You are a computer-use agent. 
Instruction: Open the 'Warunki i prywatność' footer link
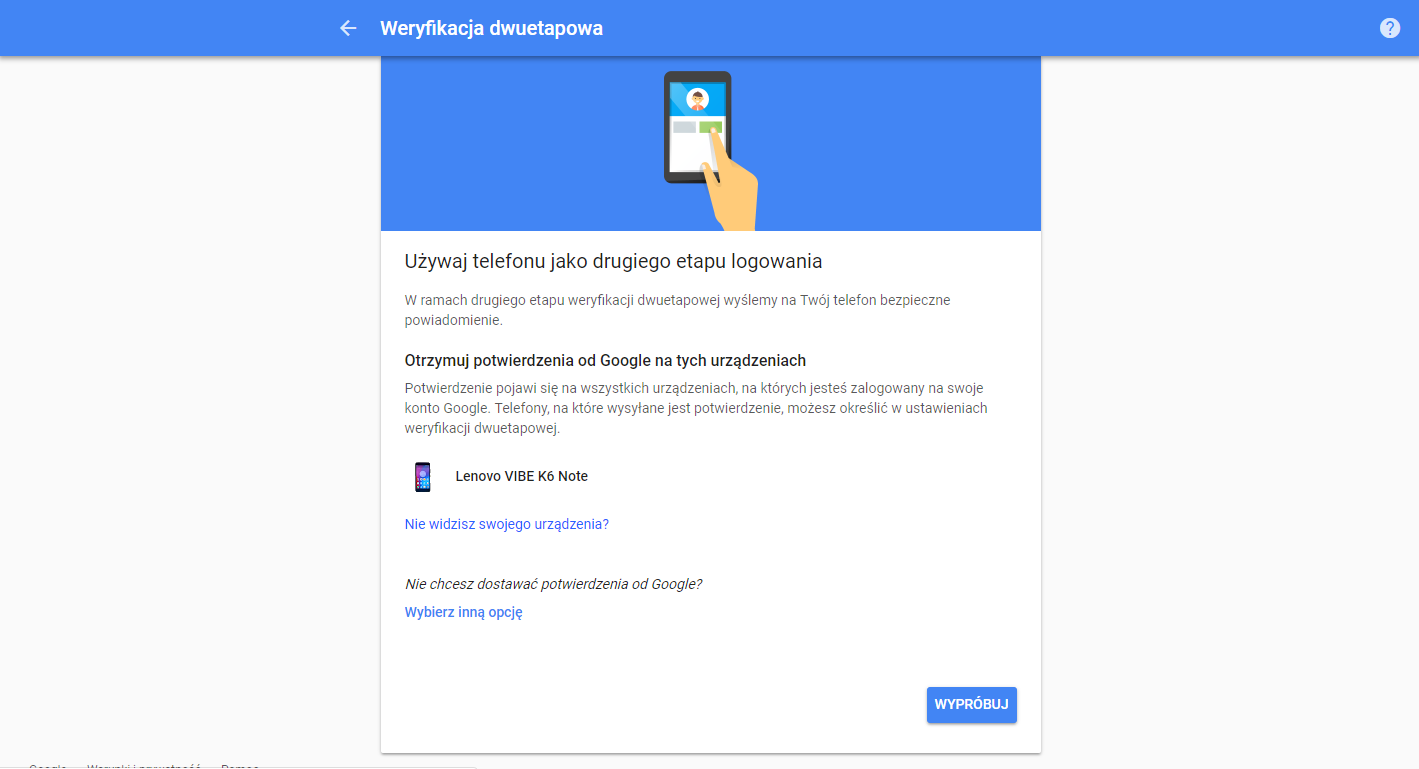pyautogui.click(x=144, y=766)
